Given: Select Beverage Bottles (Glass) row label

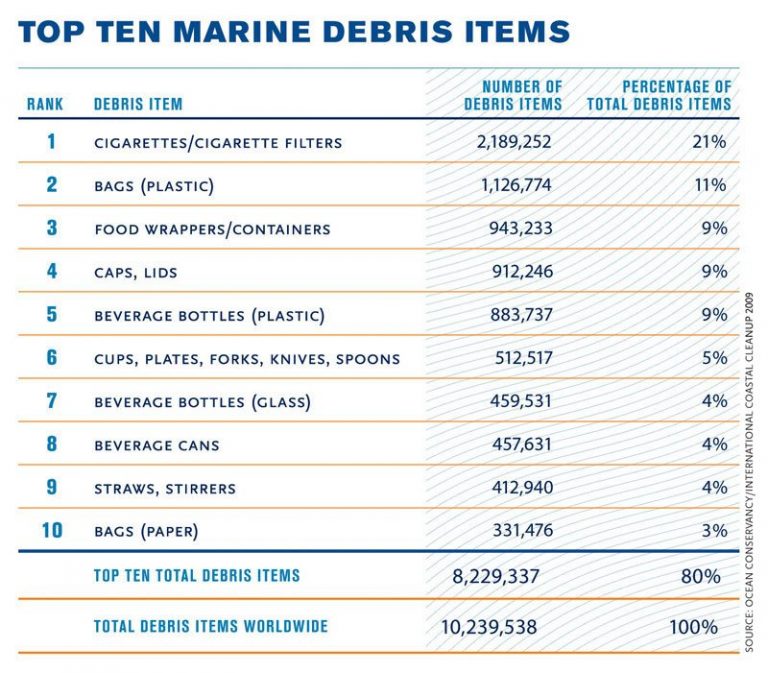Looking at the screenshot, I should [x=202, y=402].
